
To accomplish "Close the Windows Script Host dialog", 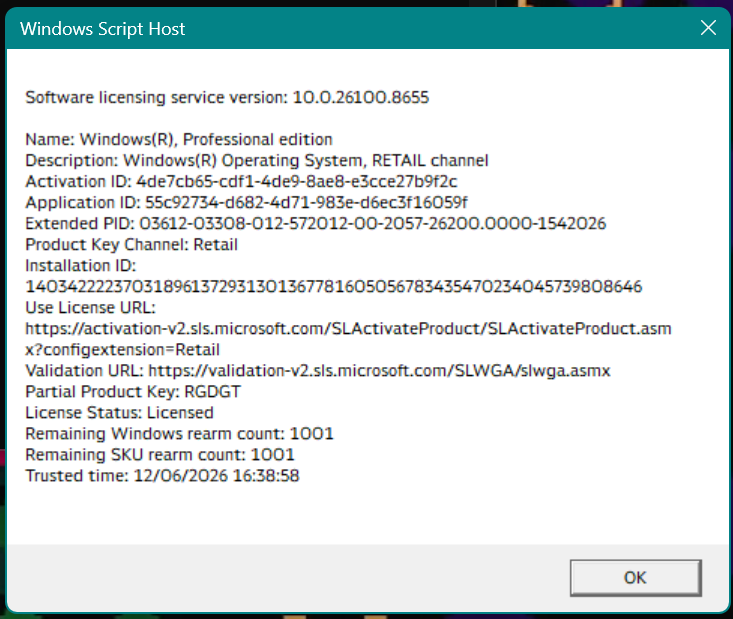I will pos(708,28).
